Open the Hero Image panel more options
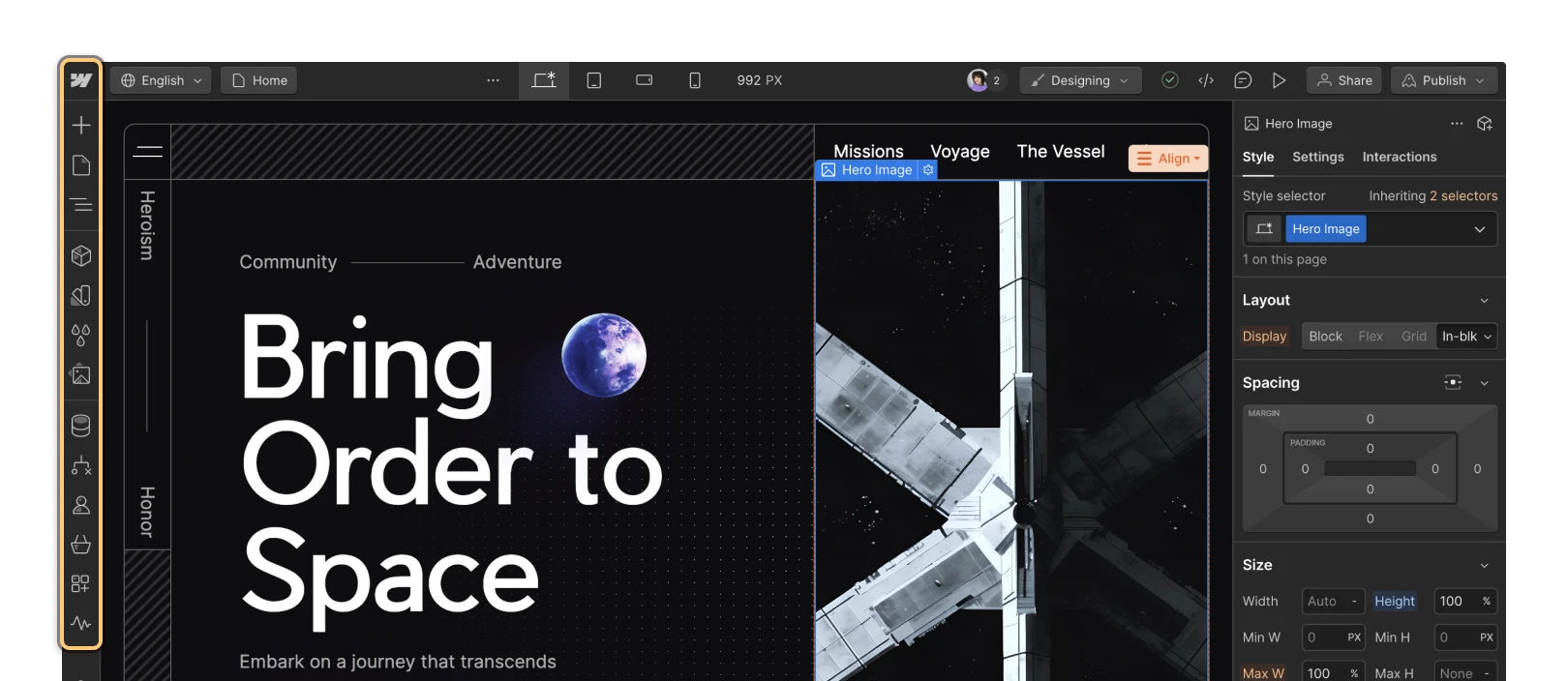Viewport: 1568px width, 681px height. point(1457,123)
